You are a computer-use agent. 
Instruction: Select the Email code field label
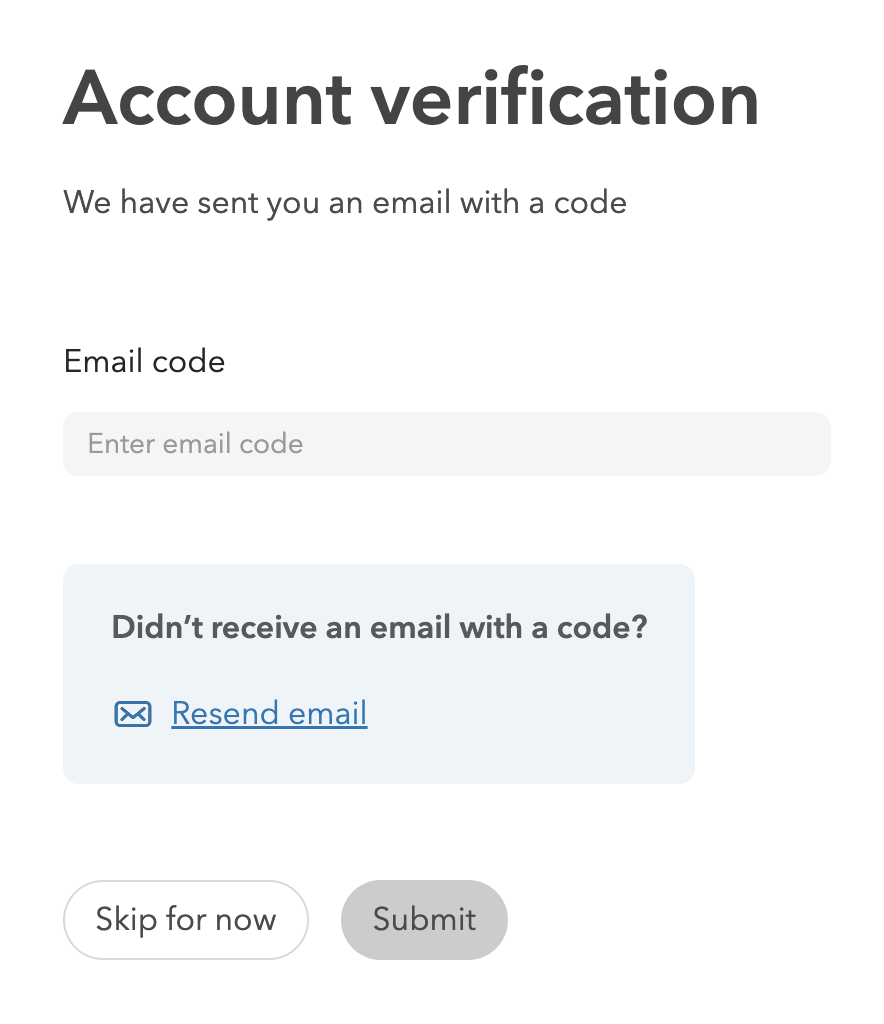[x=144, y=361]
